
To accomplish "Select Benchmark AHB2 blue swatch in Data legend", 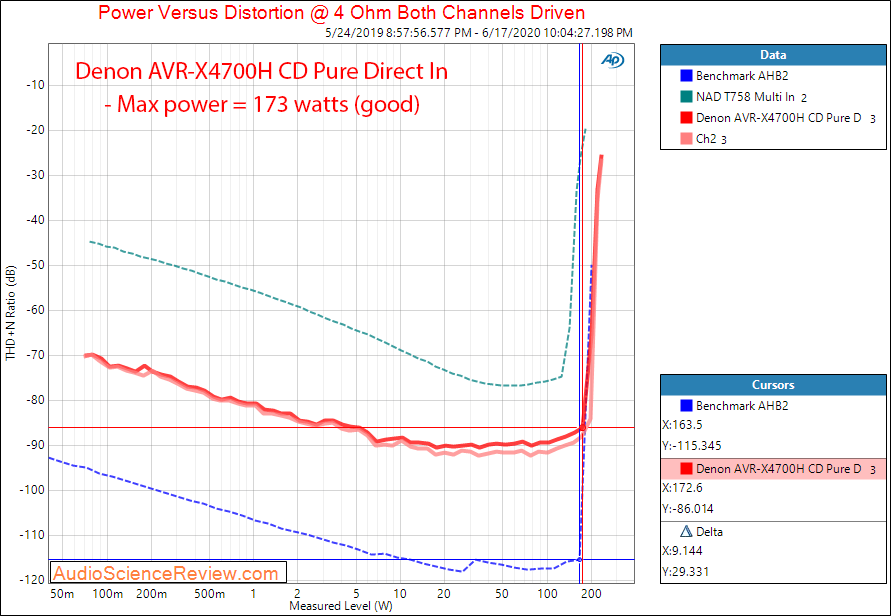I will pos(686,76).
